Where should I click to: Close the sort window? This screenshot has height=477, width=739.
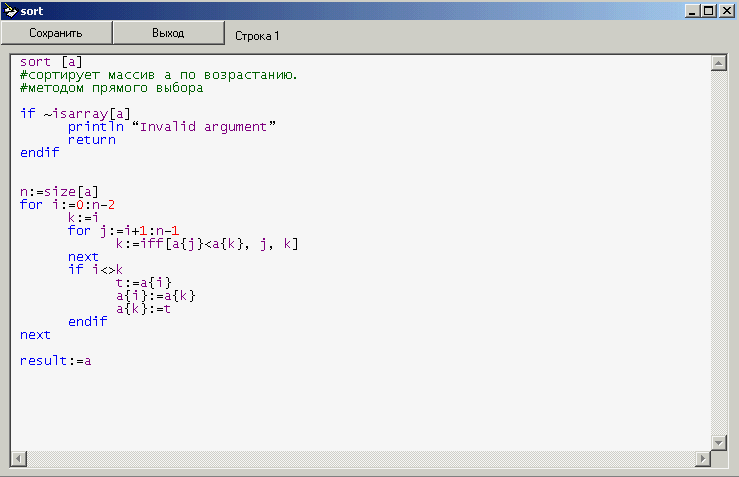(726, 11)
